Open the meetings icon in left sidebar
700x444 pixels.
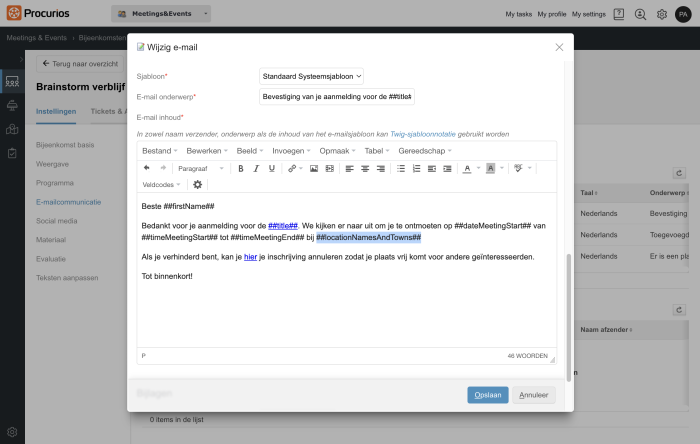(12, 82)
